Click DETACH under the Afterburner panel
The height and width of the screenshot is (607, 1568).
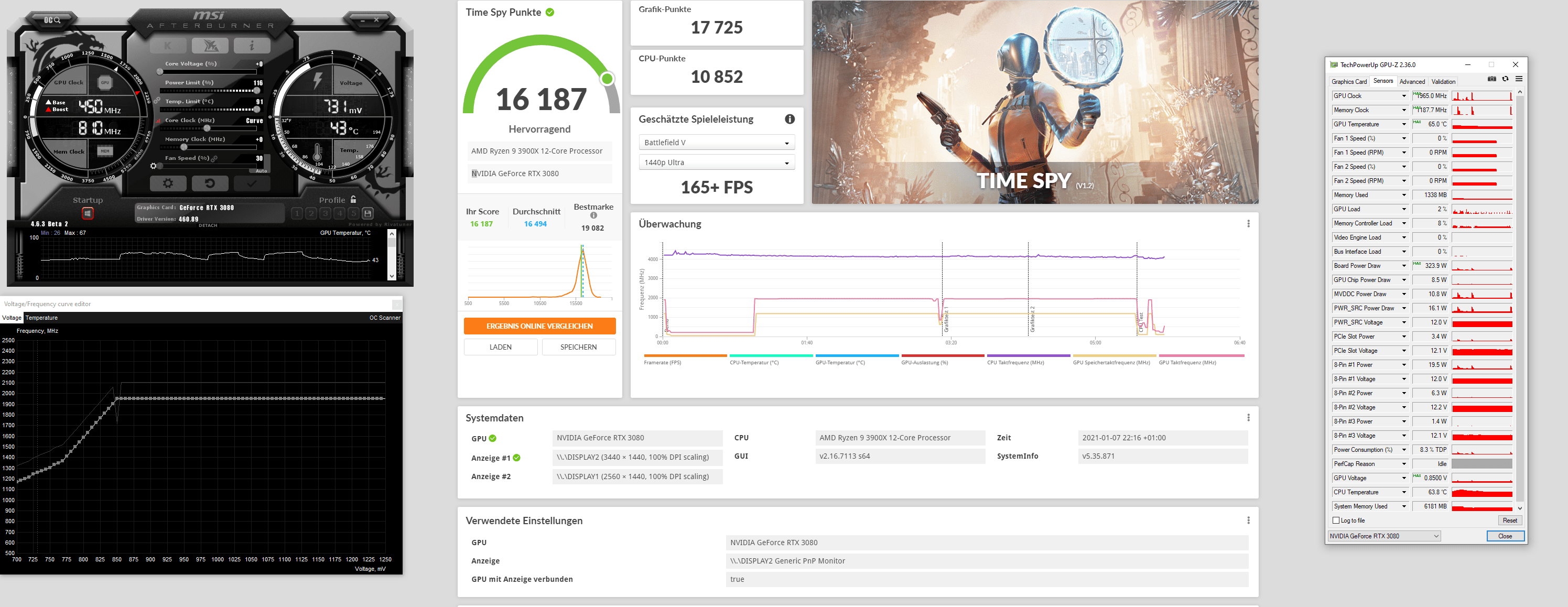(x=208, y=225)
